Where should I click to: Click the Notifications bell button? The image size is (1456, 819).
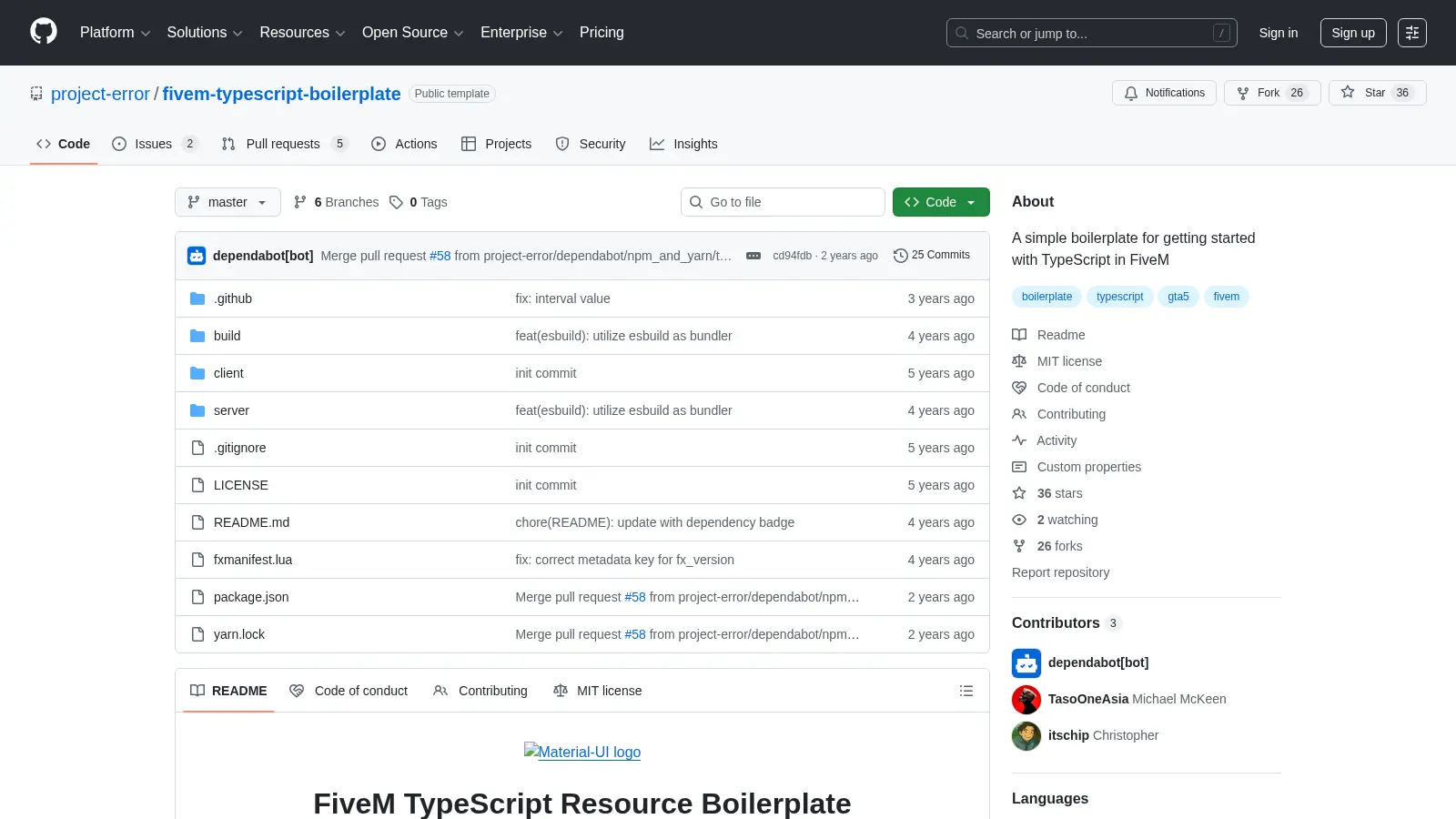1164,93
